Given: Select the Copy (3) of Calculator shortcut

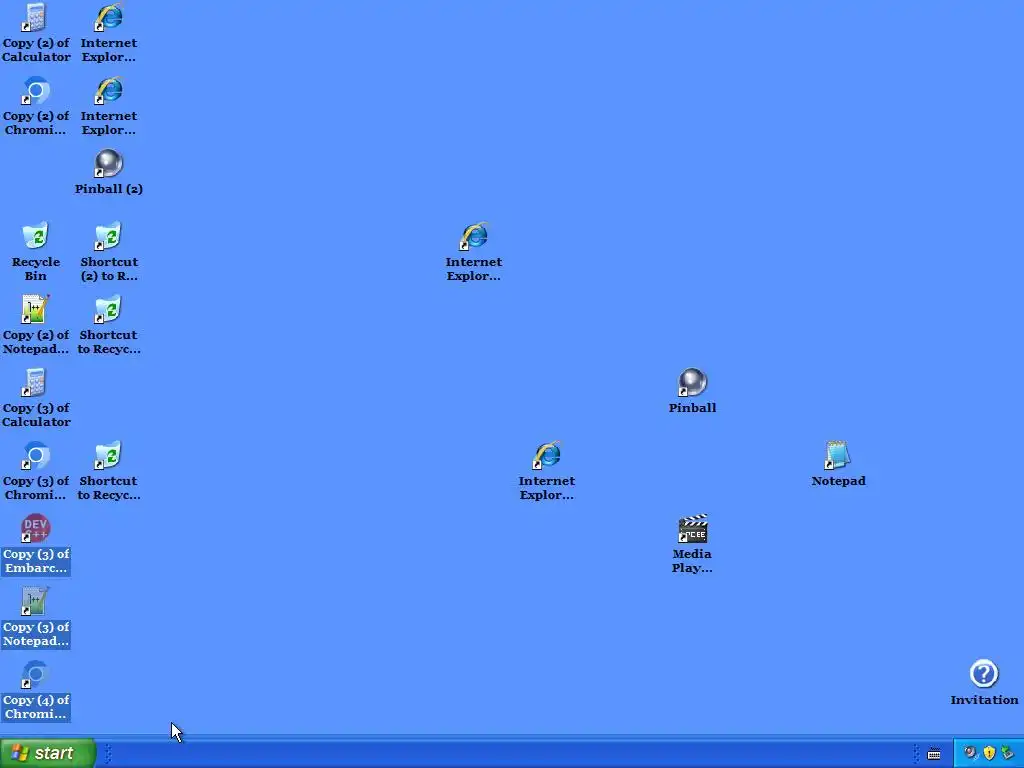Looking at the screenshot, I should (x=36, y=398).
